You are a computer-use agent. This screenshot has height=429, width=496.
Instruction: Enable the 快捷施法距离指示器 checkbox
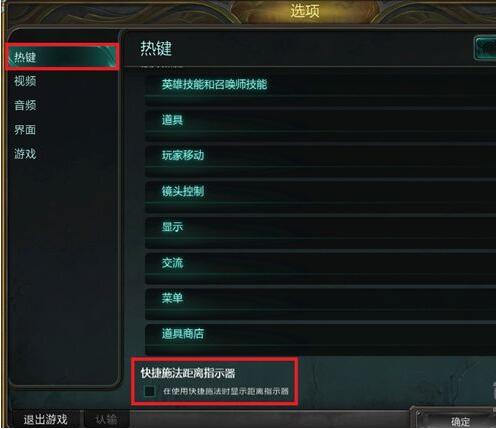pyautogui.click(x=150, y=391)
